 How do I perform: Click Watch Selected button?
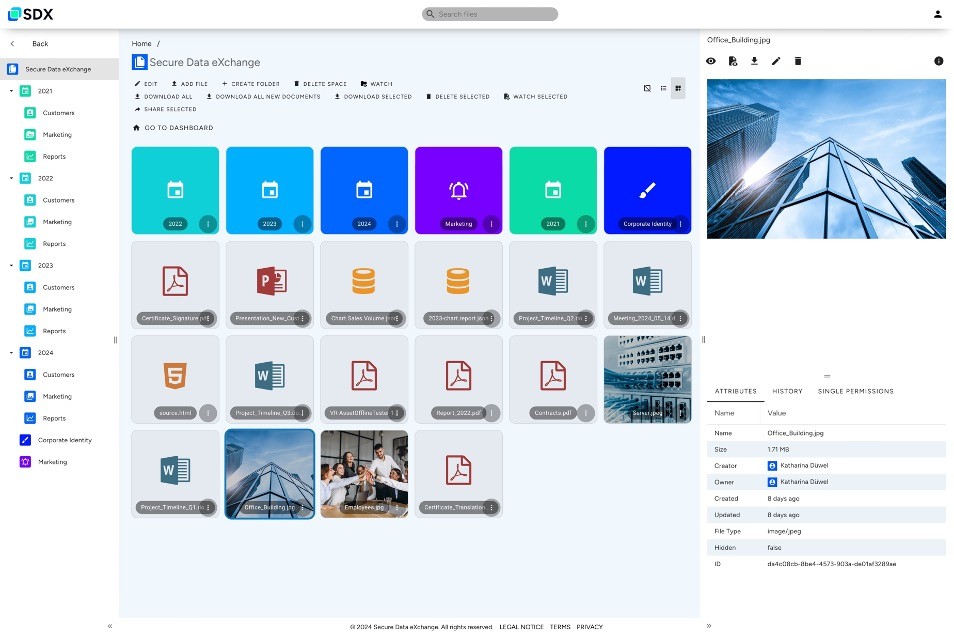(535, 97)
